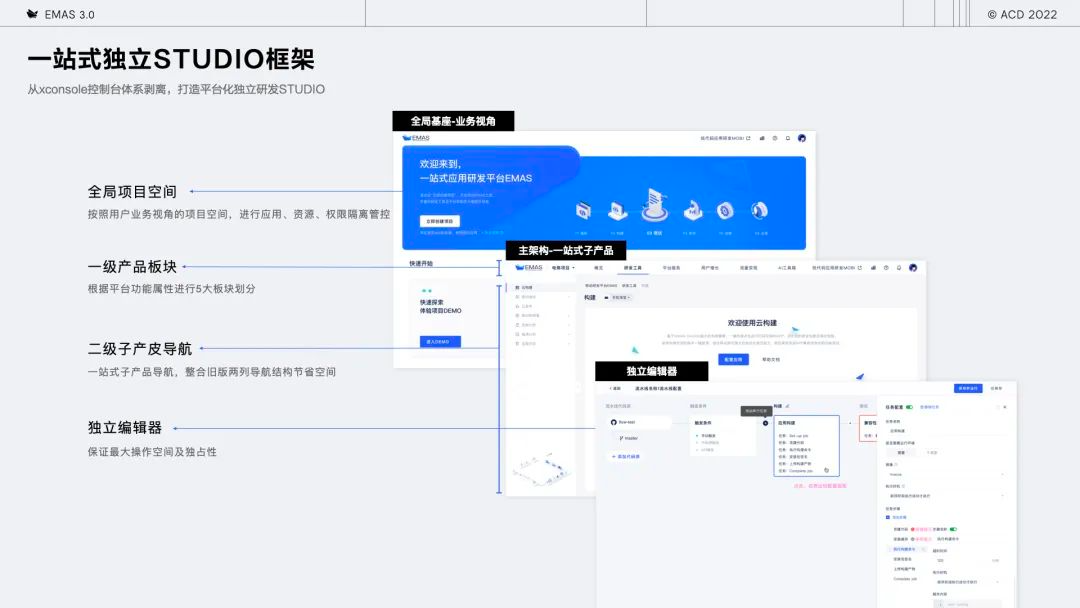The height and width of the screenshot is (608, 1080).
Task: Open the dropdown below the timeout field
Action: [x=966, y=583]
